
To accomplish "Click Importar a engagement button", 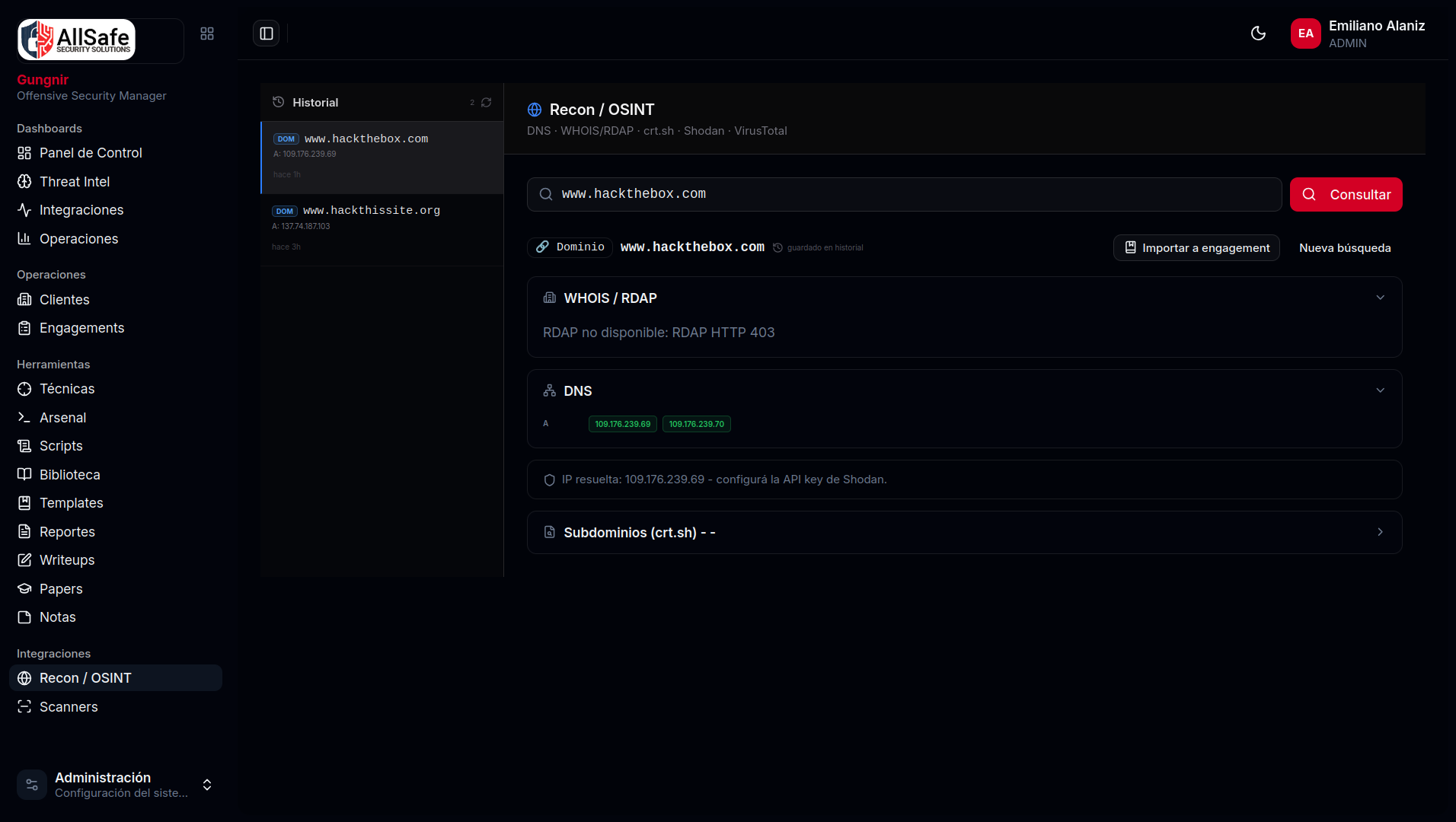I will (1196, 248).
